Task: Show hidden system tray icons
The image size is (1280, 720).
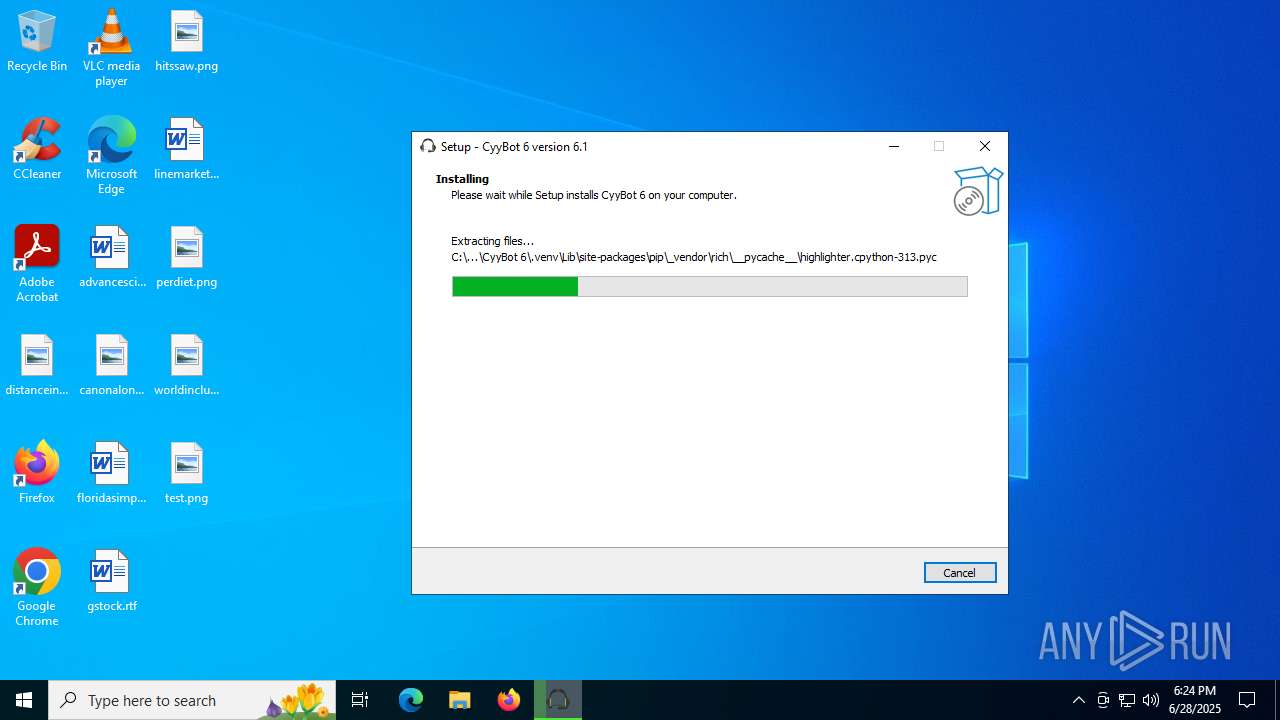Action: [x=1078, y=700]
